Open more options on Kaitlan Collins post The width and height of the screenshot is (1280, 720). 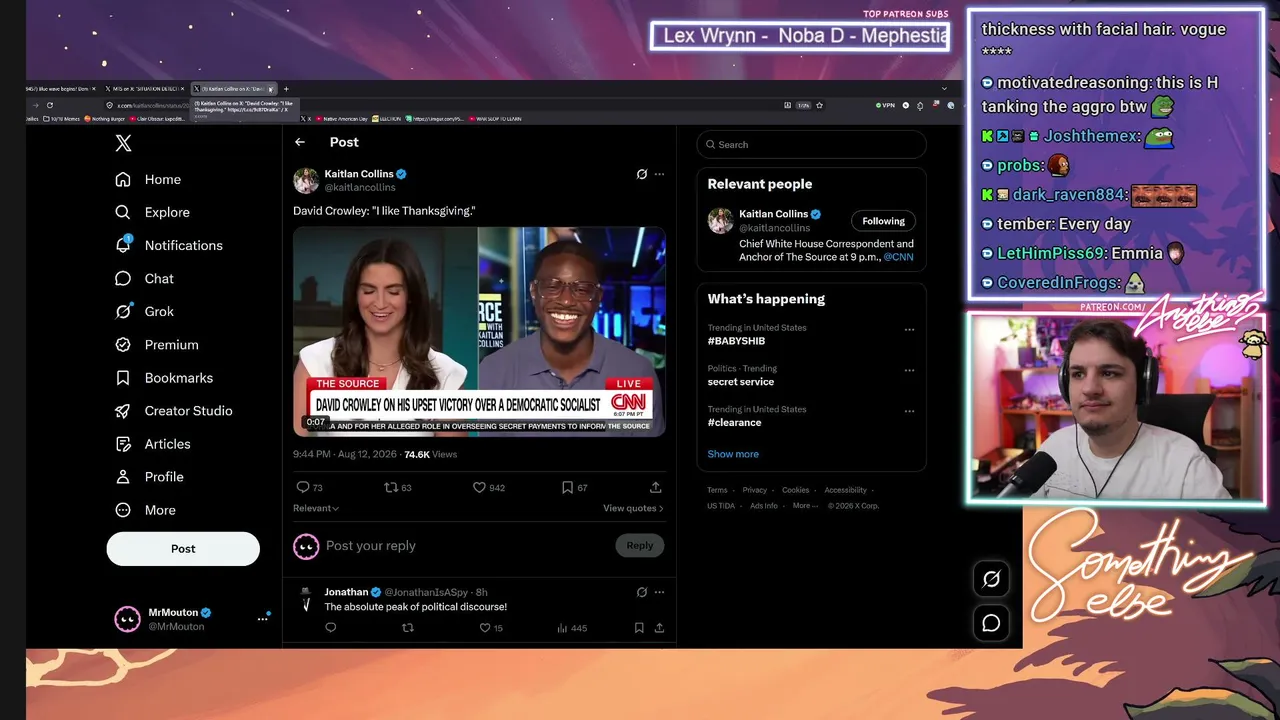click(x=659, y=174)
